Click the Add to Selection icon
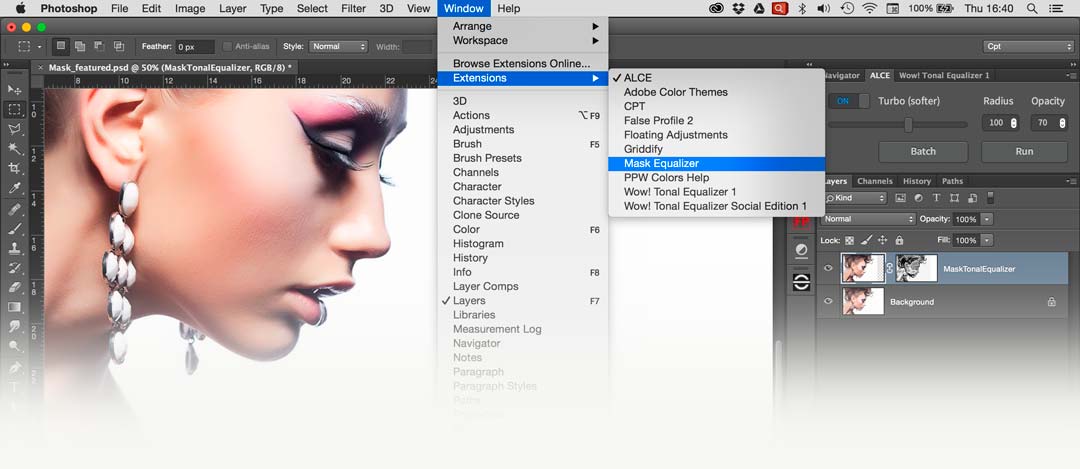Screen dimensions: 1080x469 (x=80, y=46)
